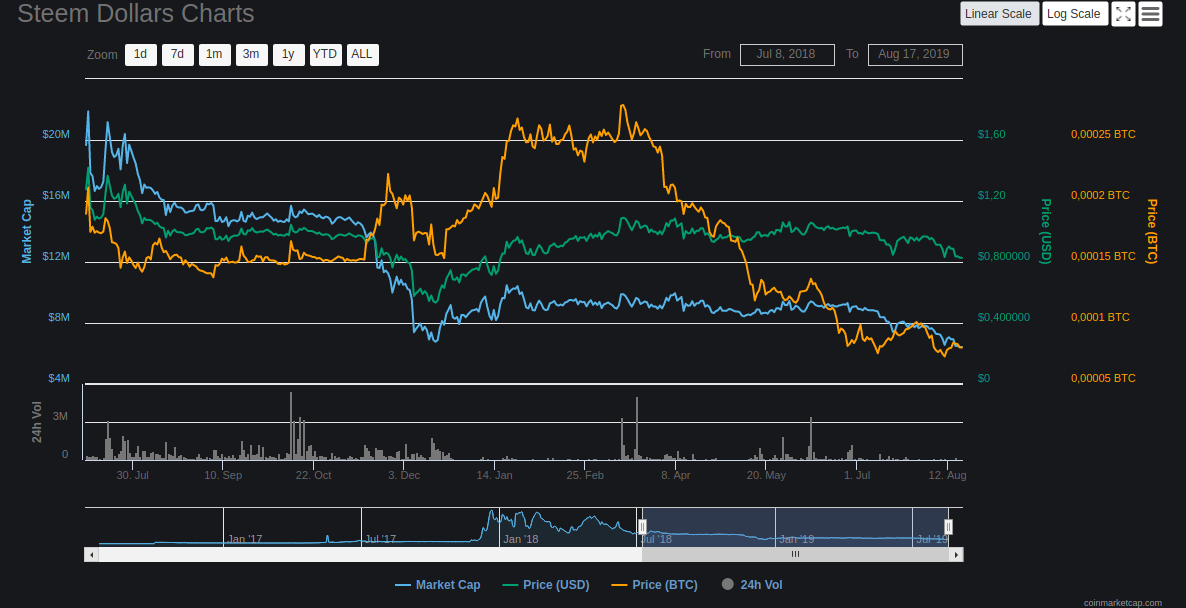Set zoom range to 1d
The width and height of the screenshot is (1186, 608).
pyautogui.click(x=141, y=54)
